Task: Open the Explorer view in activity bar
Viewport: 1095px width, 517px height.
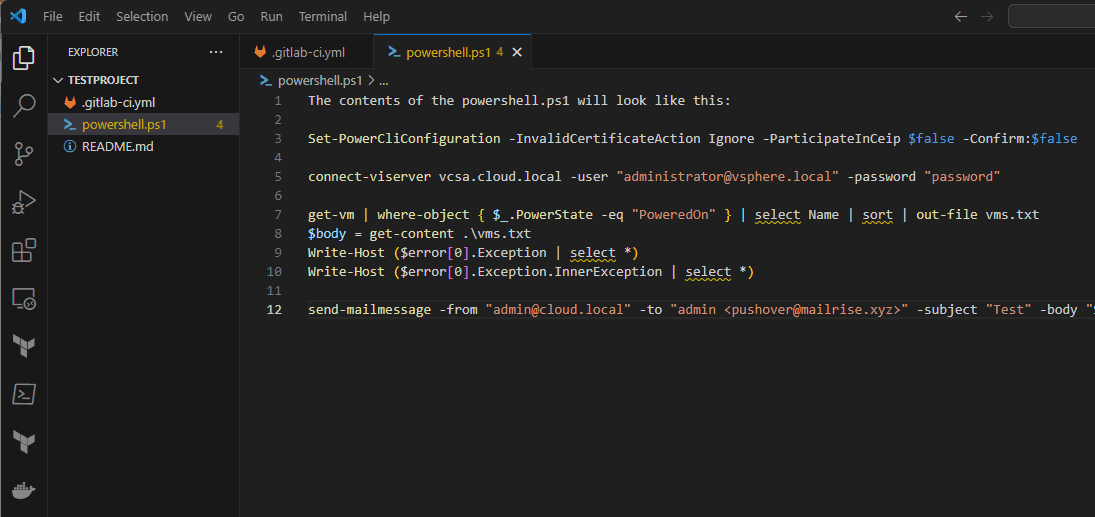Action: [23, 59]
